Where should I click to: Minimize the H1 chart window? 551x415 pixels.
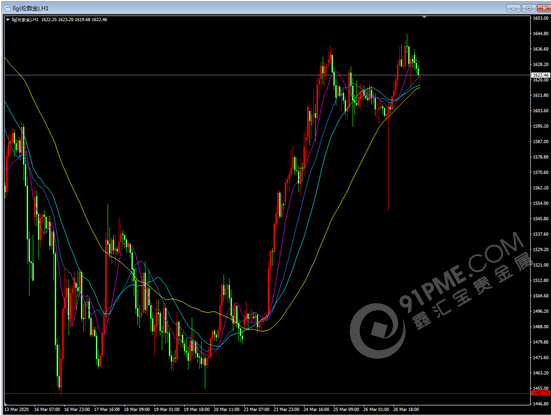[513, 8]
